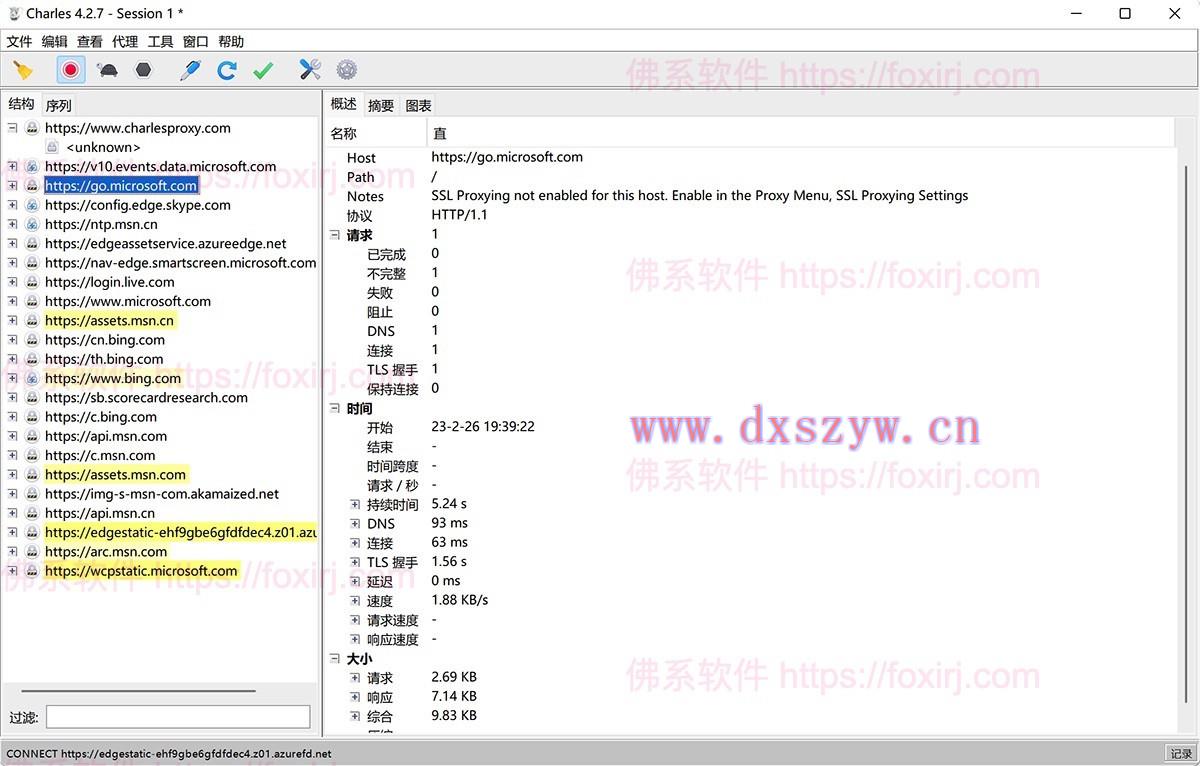Click the start time 23-2-26 19:39:22

483,427
